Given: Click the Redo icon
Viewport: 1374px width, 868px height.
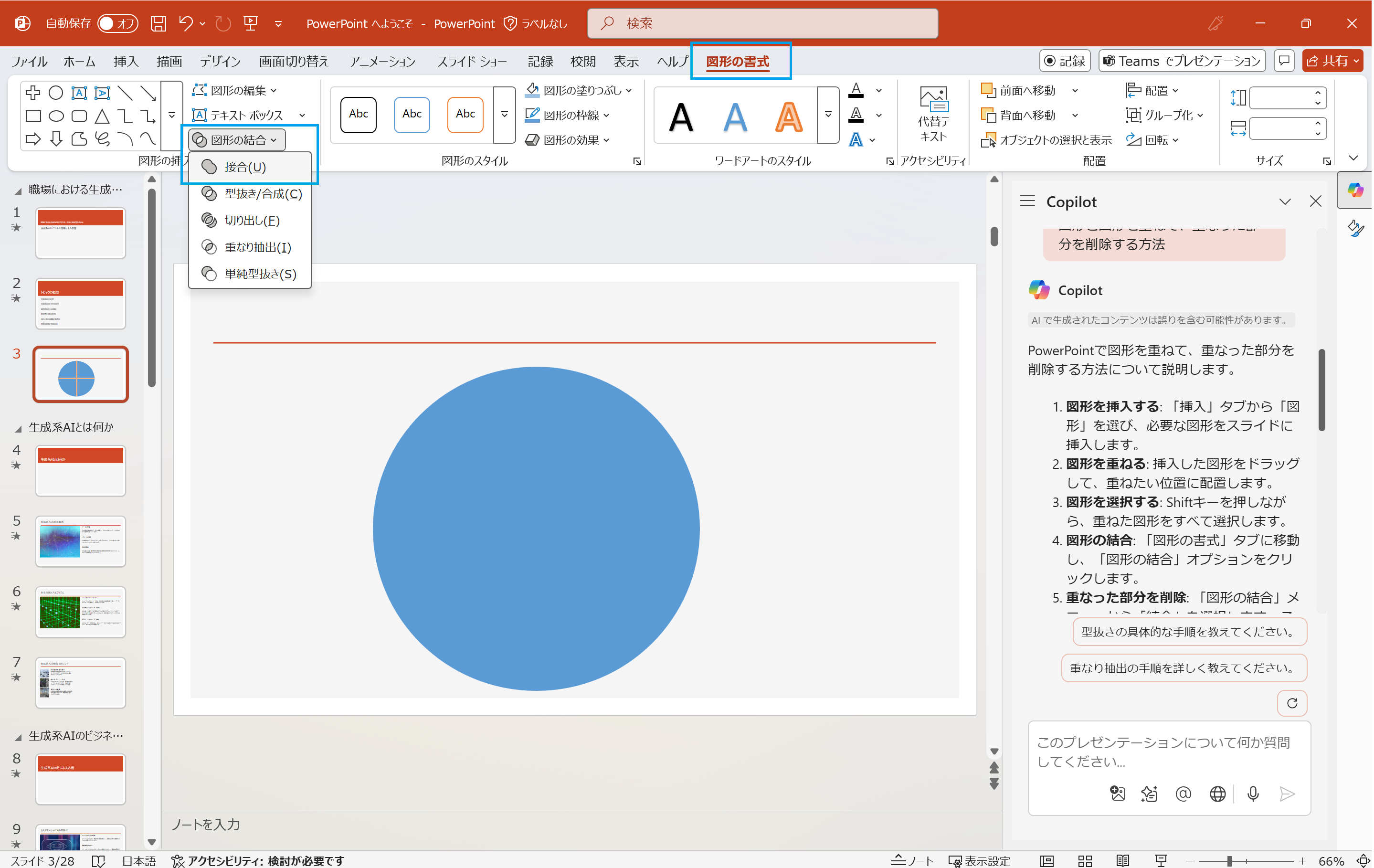Looking at the screenshot, I should (x=223, y=23).
